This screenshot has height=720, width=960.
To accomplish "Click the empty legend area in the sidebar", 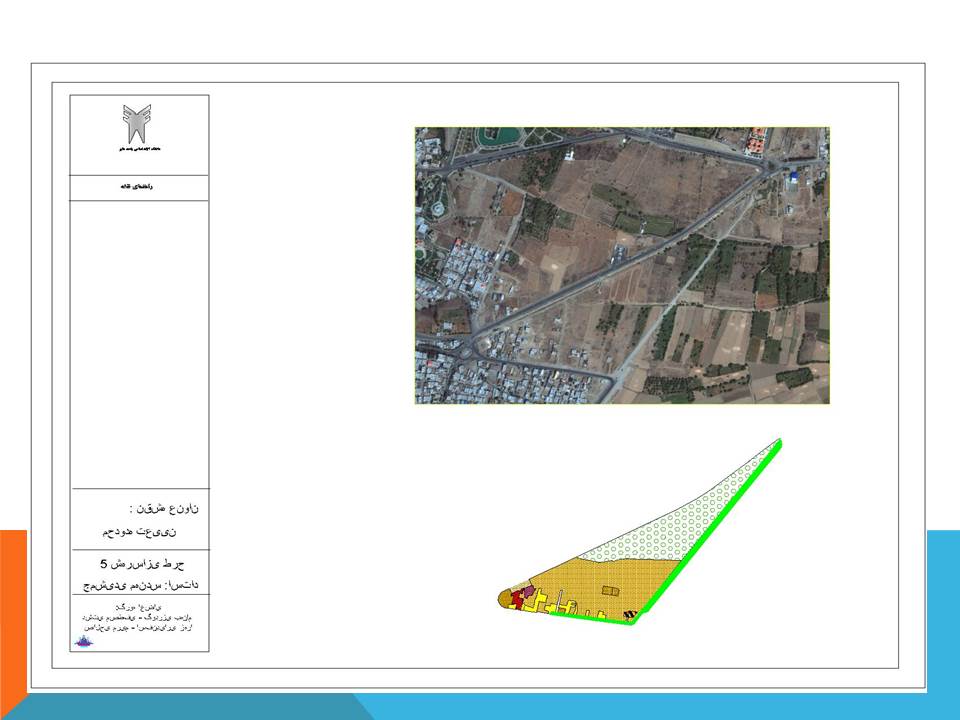I will click(138, 340).
